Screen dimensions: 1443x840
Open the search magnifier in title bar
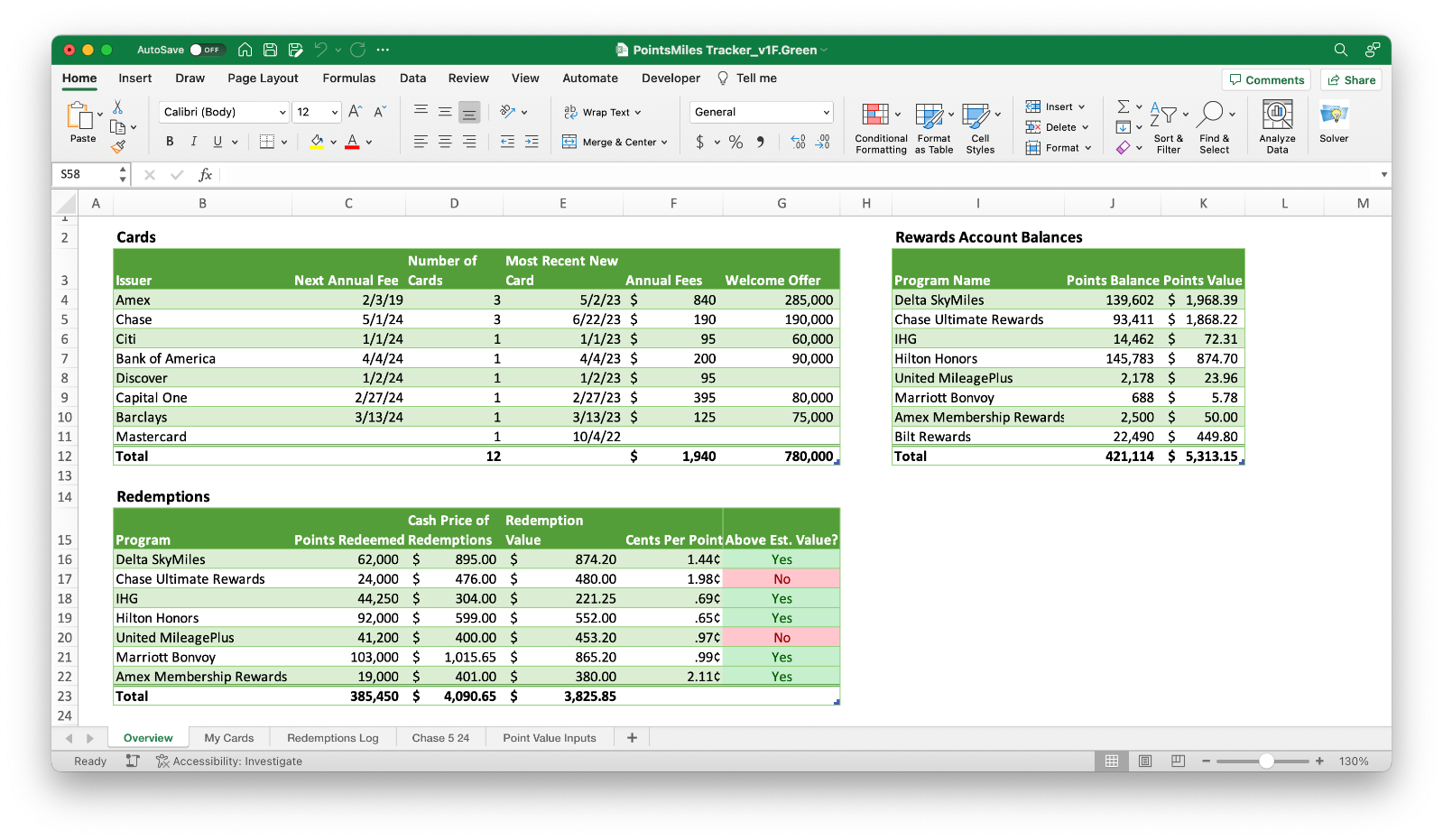tap(1341, 50)
